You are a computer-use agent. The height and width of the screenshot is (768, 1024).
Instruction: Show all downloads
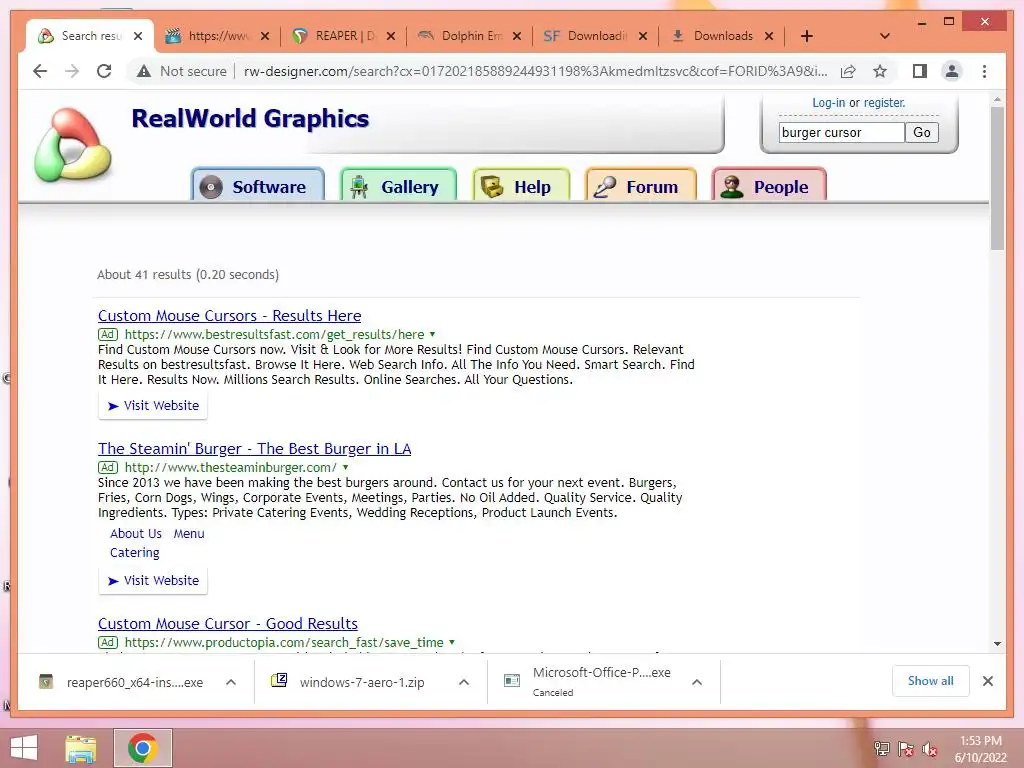930,681
